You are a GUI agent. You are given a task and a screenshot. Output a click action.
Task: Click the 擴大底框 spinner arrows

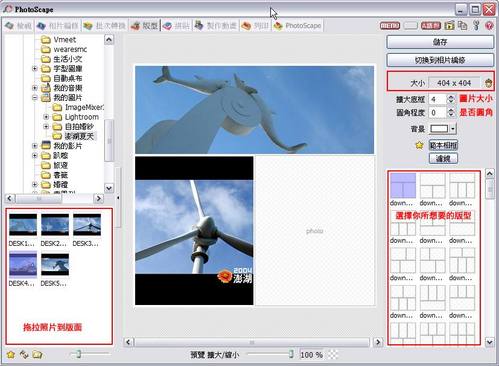click(451, 99)
